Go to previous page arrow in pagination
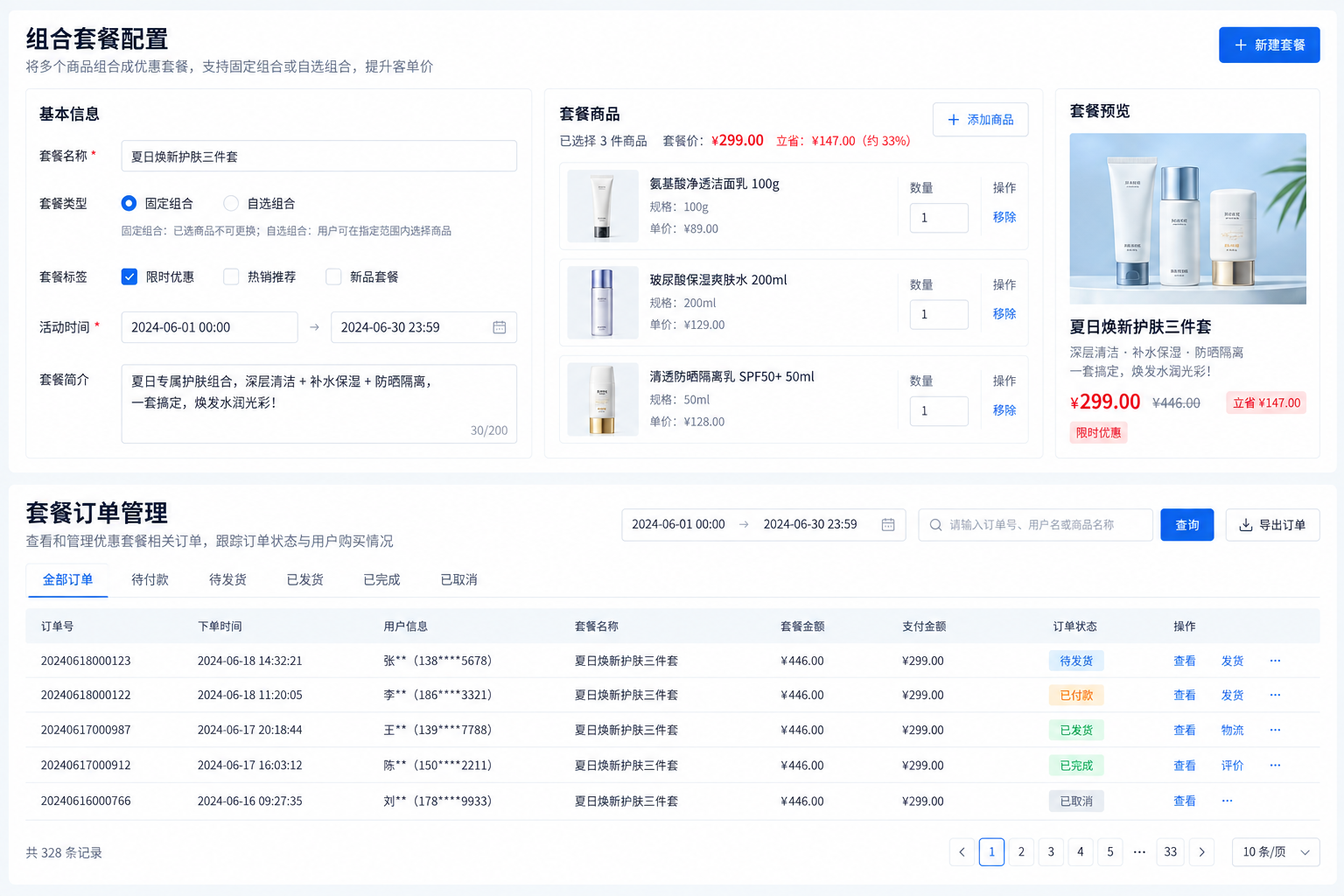The image size is (1344, 896). coord(962,851)
